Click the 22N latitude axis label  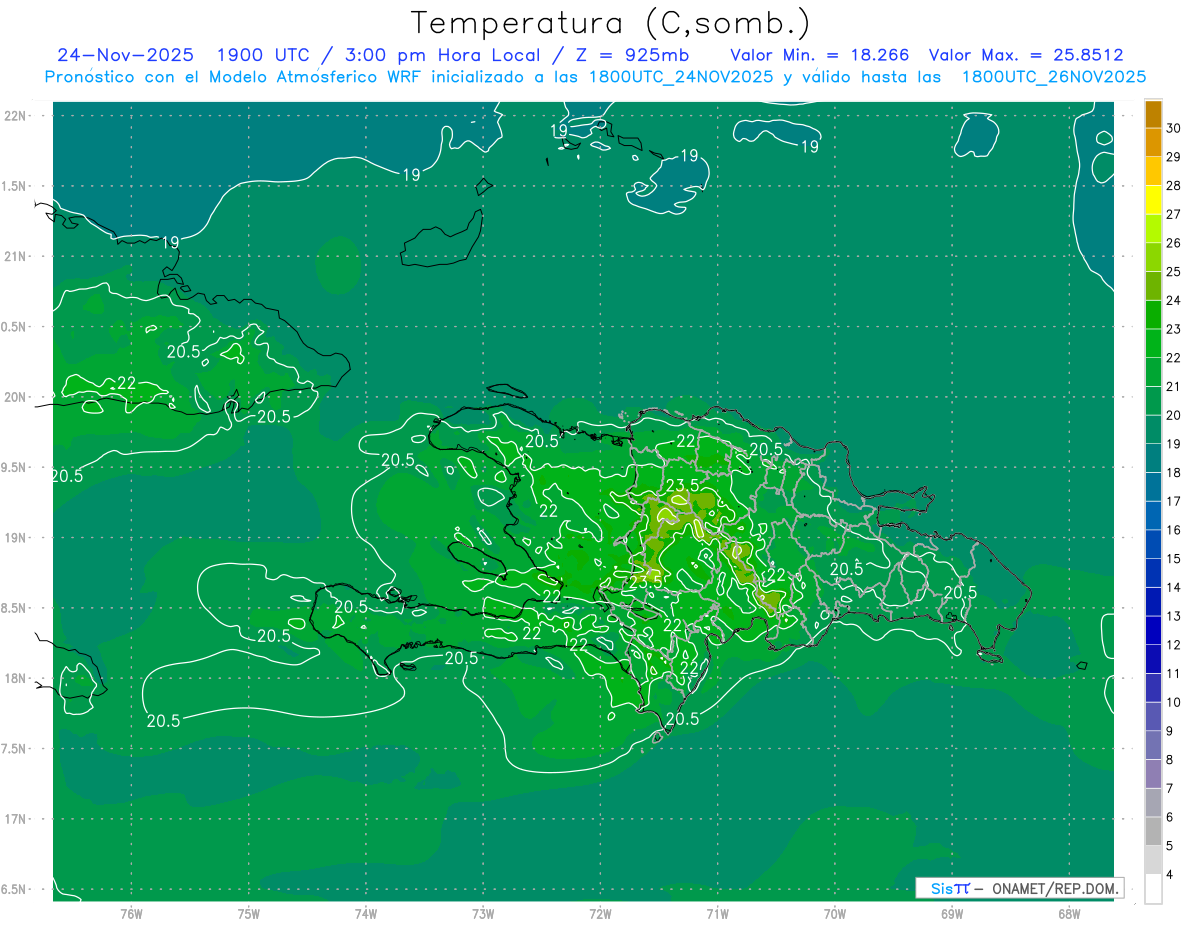[15, 116]
